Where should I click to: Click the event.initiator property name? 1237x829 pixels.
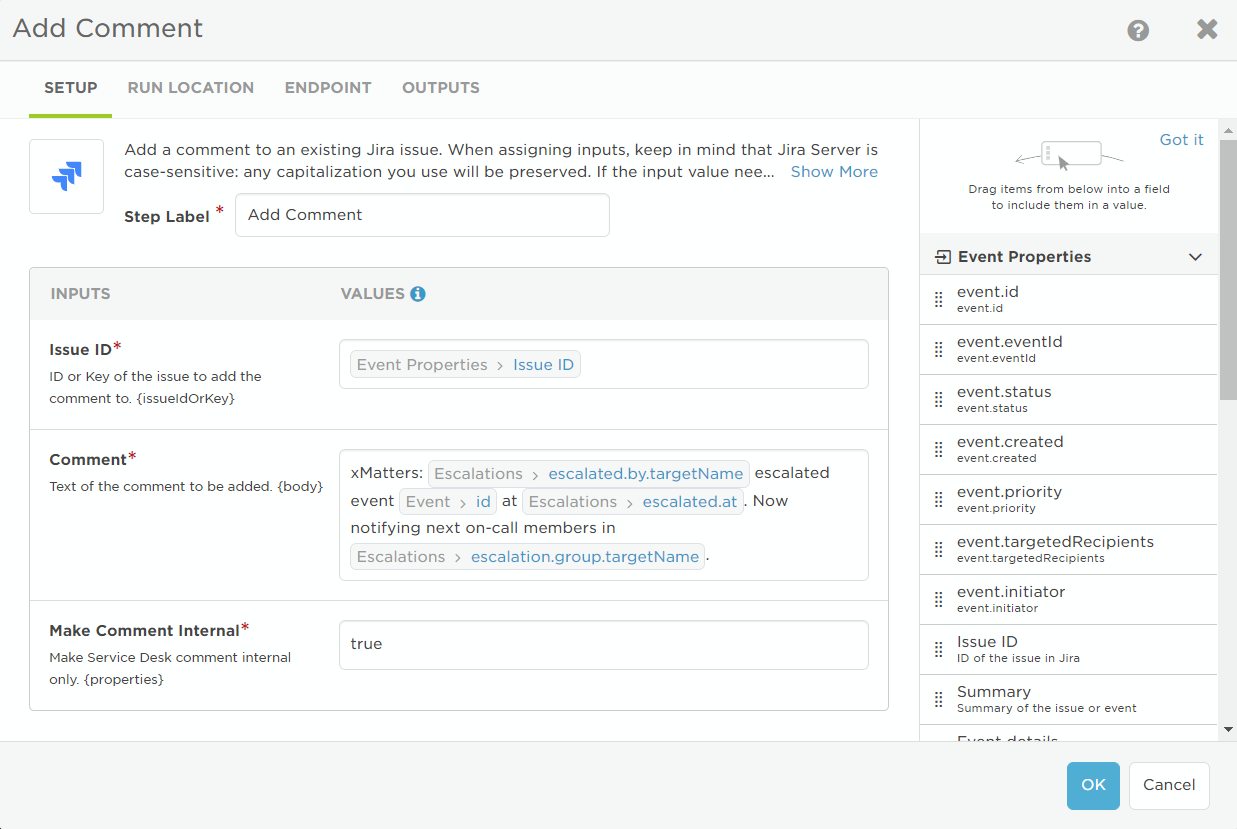click(1011, 592)
